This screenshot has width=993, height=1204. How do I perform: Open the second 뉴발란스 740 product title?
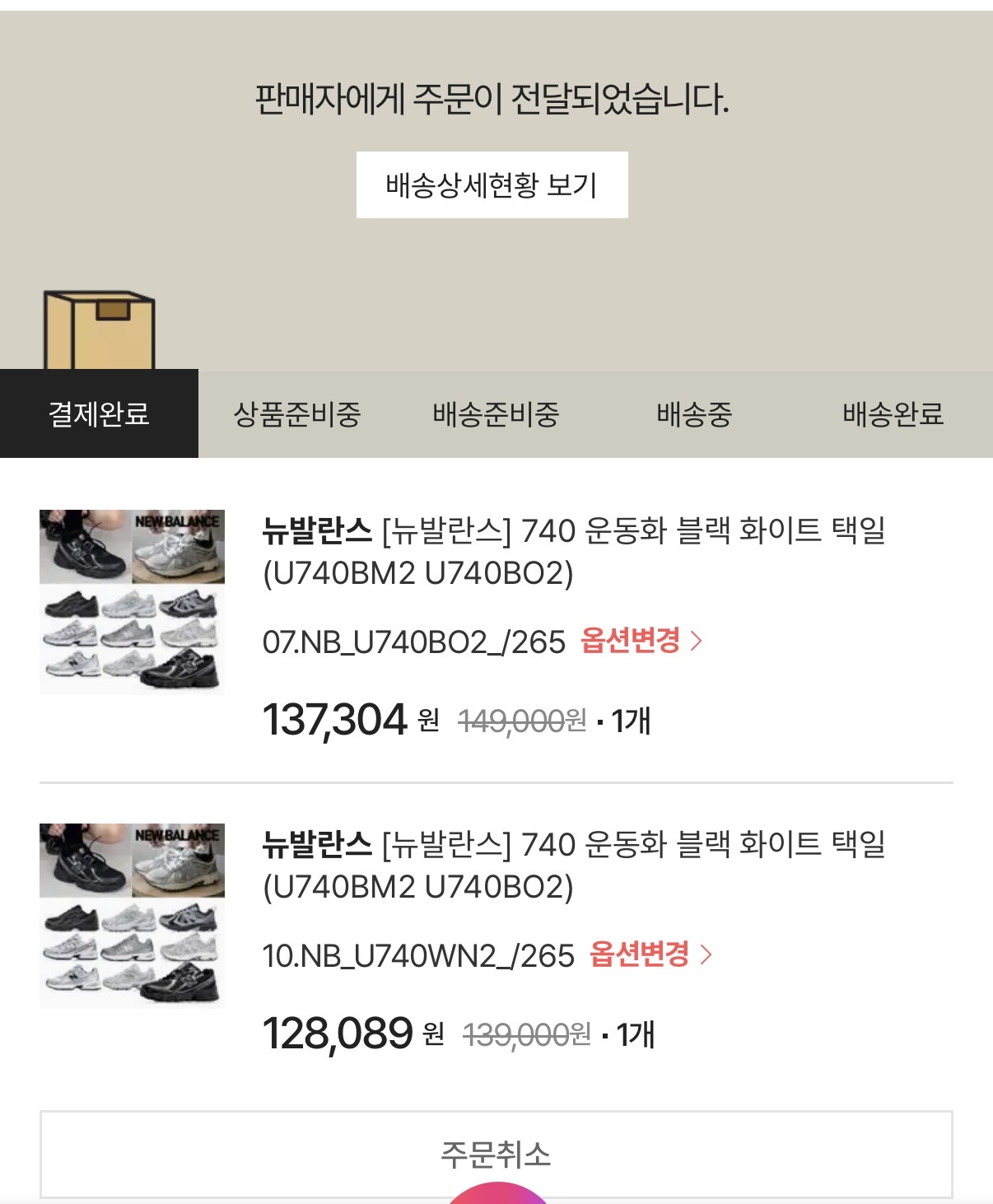coord(573,866)
